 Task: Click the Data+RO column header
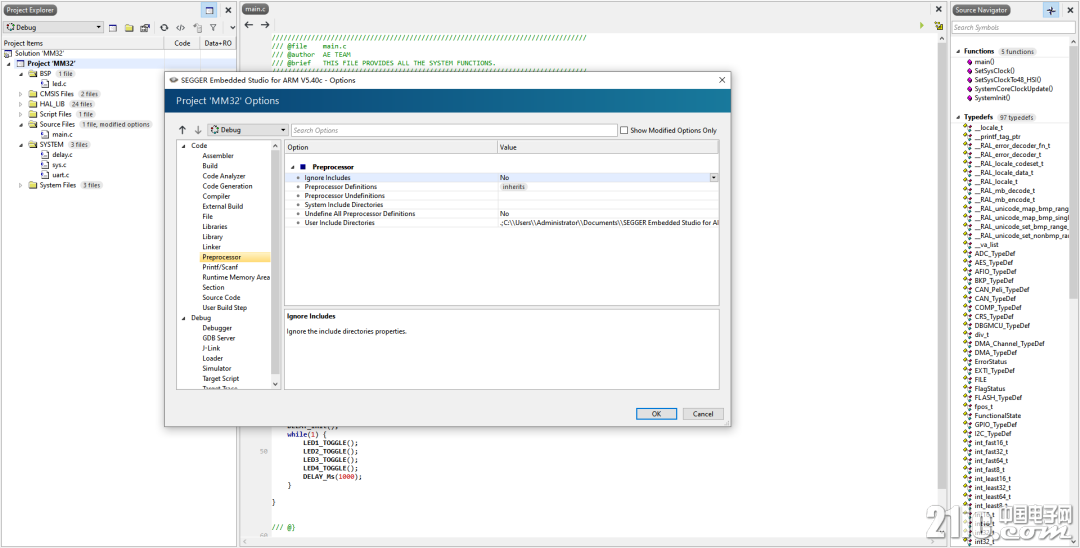(218, 43)
